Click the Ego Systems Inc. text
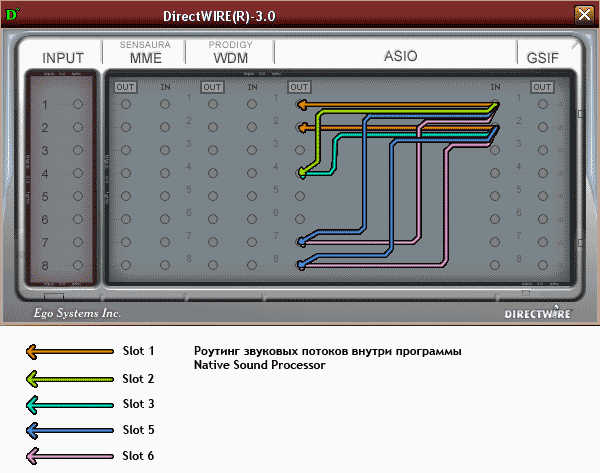The height and width of the screenshot is (473, 600). 77,313
